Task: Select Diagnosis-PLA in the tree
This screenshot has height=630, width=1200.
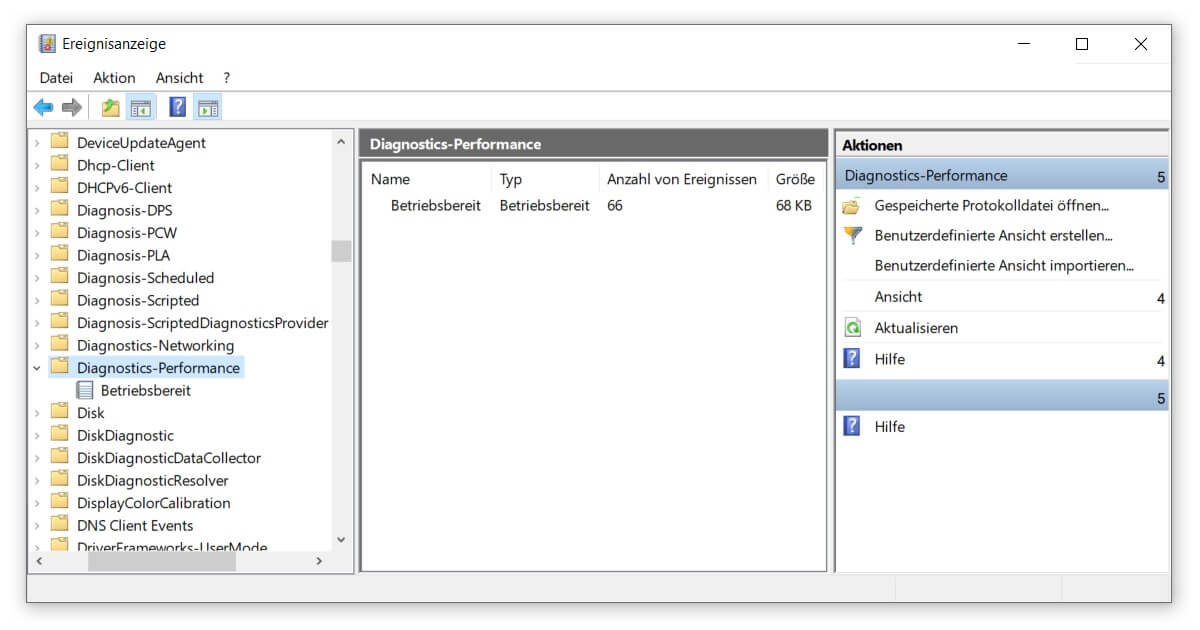Action: [124, 256]
